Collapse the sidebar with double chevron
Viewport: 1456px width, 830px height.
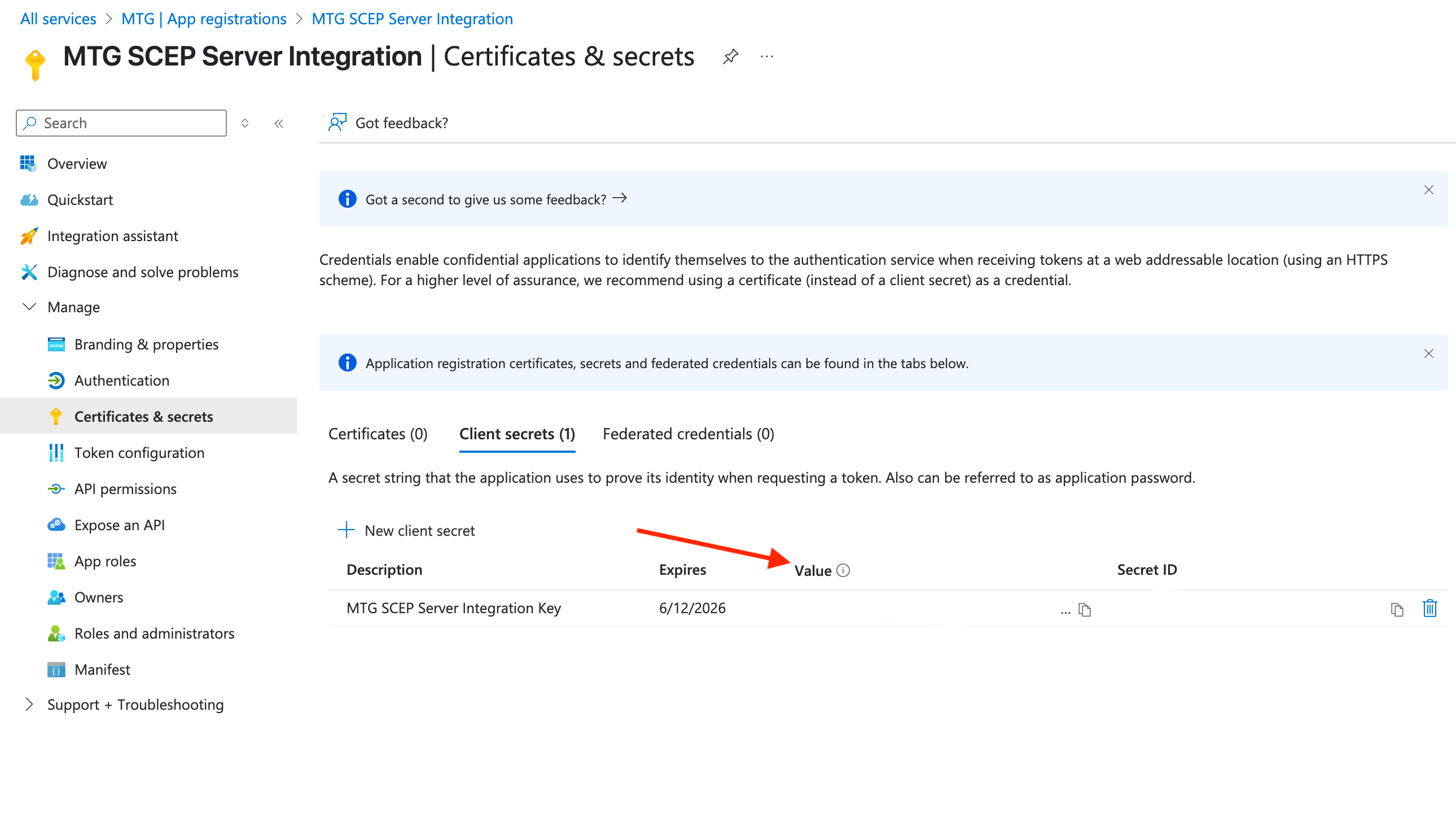[x=279, y=123]
